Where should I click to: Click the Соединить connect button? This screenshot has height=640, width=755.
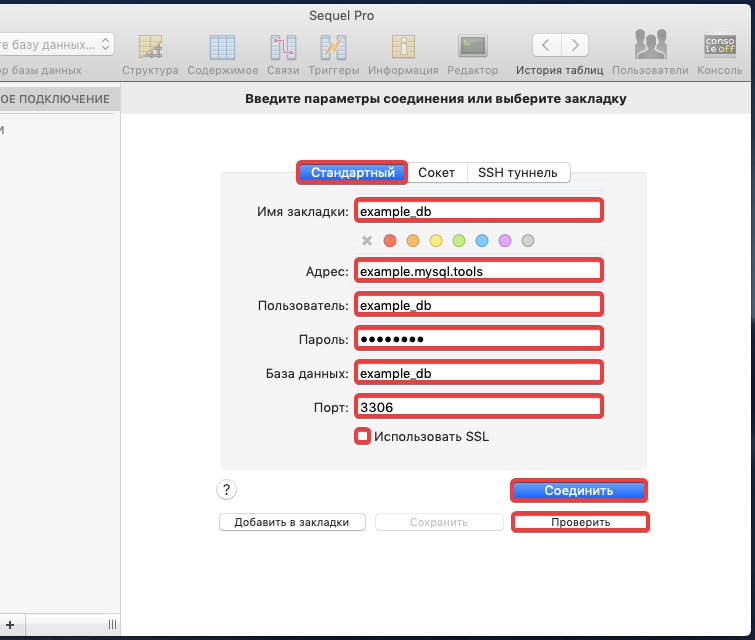pos(578,490)
